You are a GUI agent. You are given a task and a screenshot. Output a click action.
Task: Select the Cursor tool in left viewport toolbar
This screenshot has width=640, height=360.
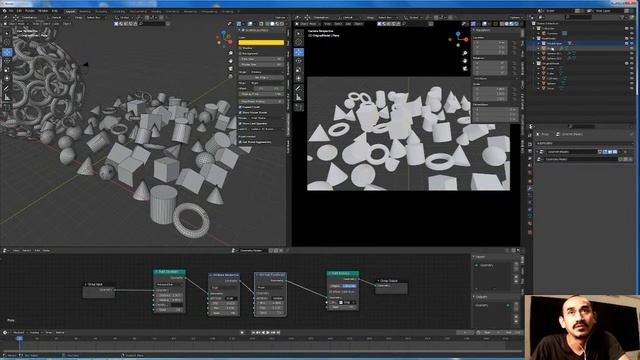[7, 42]
